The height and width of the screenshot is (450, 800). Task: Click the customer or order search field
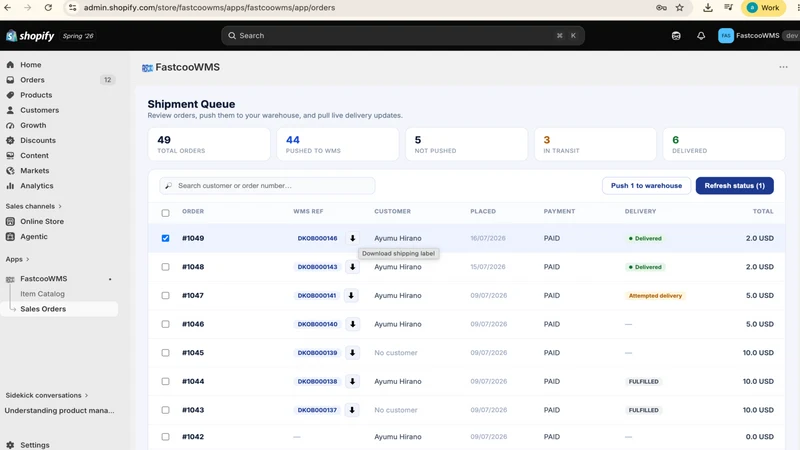pyautogui.click(x=267, y=186)
